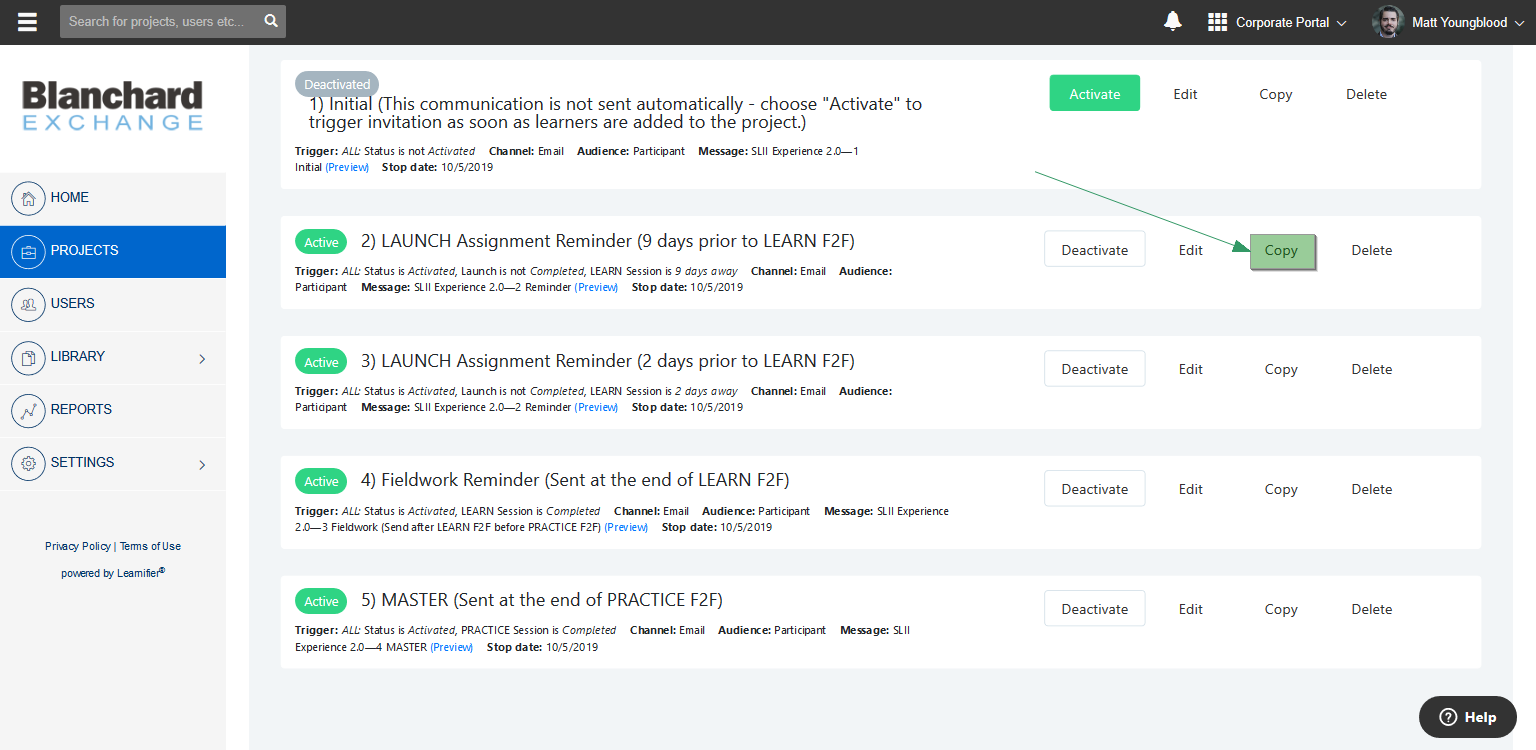Viewport: 1536px width, 750px height.
Task: Open USERS in sidebar
Action: click(113, 304)
